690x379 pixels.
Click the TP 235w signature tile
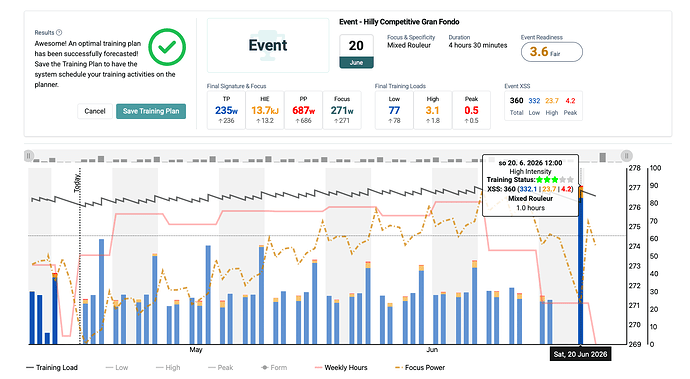(x=226, y=110)
